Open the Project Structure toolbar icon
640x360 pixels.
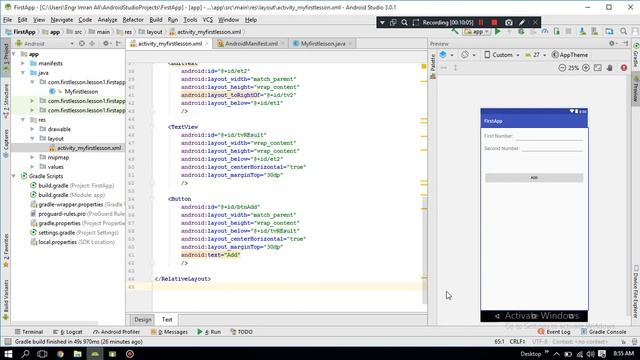(609, 32)
